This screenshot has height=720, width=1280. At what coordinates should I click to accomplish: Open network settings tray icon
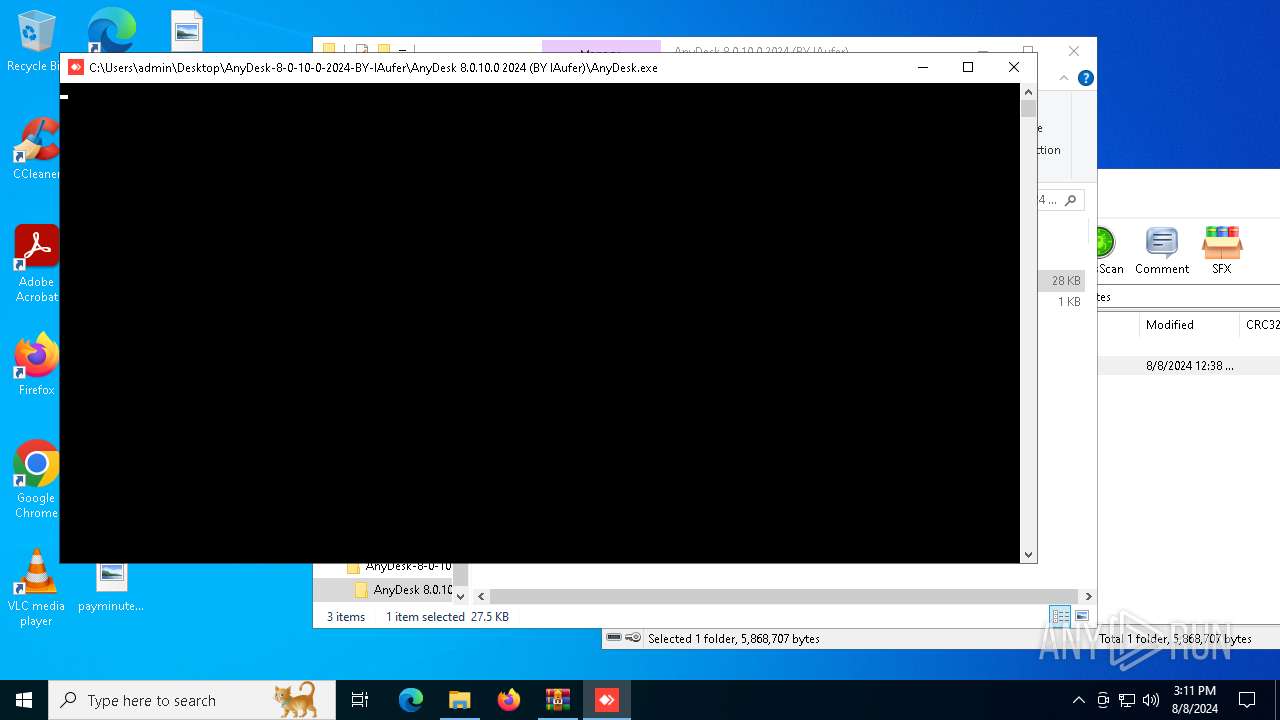[1127, 700]
